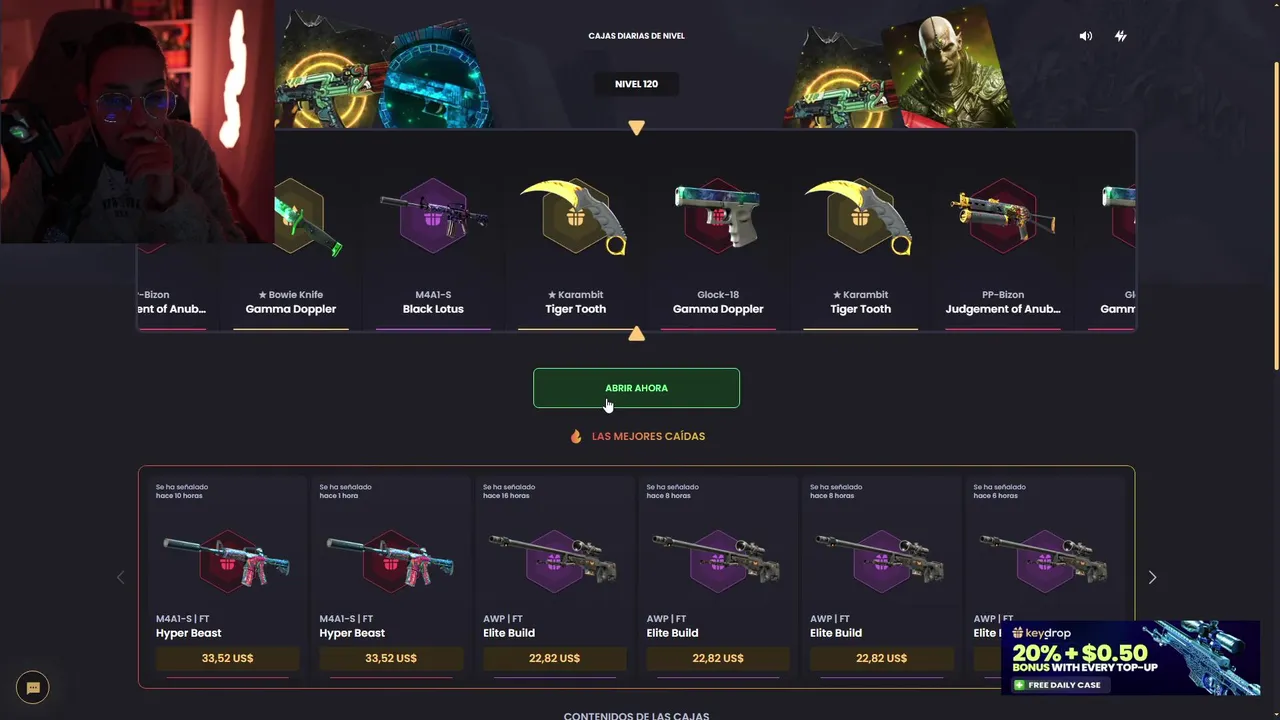Select the NIVEL 120 level badge
This screenshot has width=1280, height=720.
(636, 84)
